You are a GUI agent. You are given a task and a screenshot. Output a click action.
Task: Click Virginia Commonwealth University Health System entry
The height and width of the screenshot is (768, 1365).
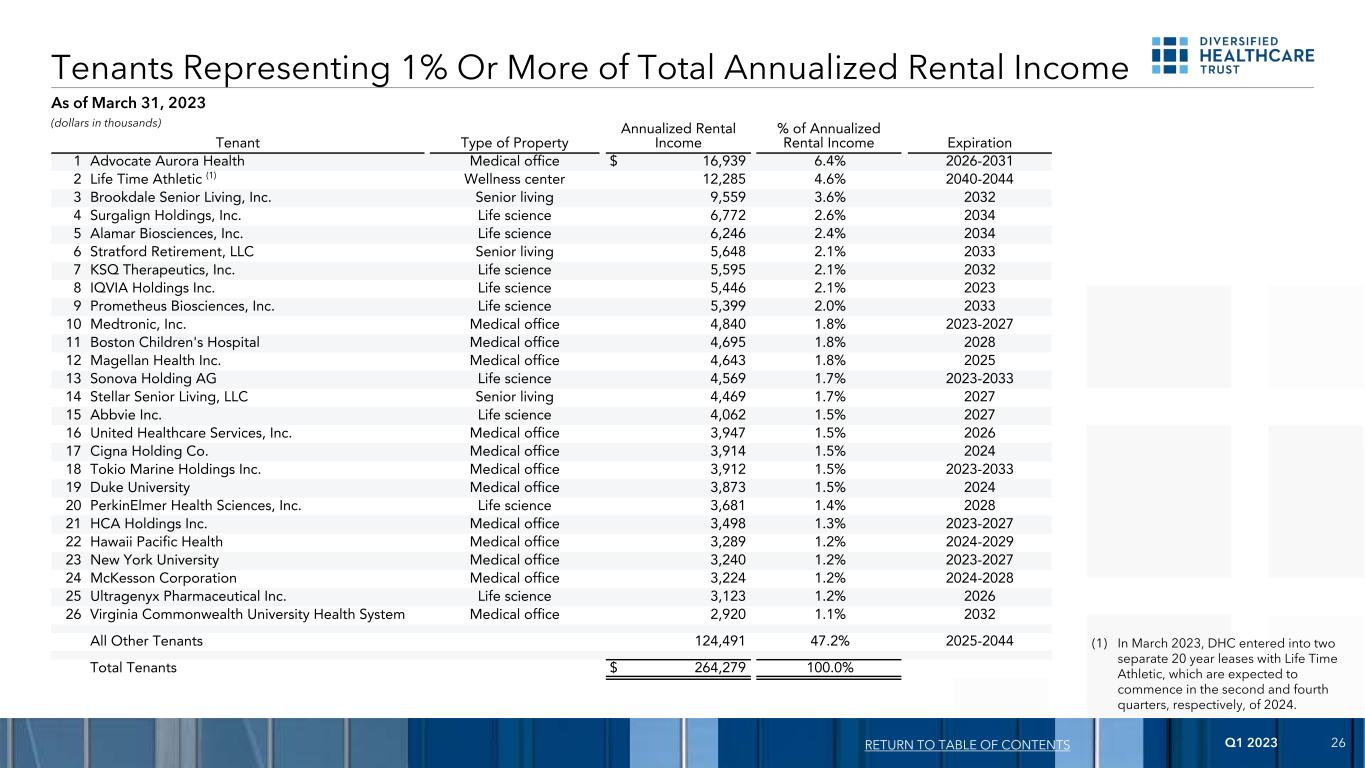pyautogui.click(x=247, y=614)
